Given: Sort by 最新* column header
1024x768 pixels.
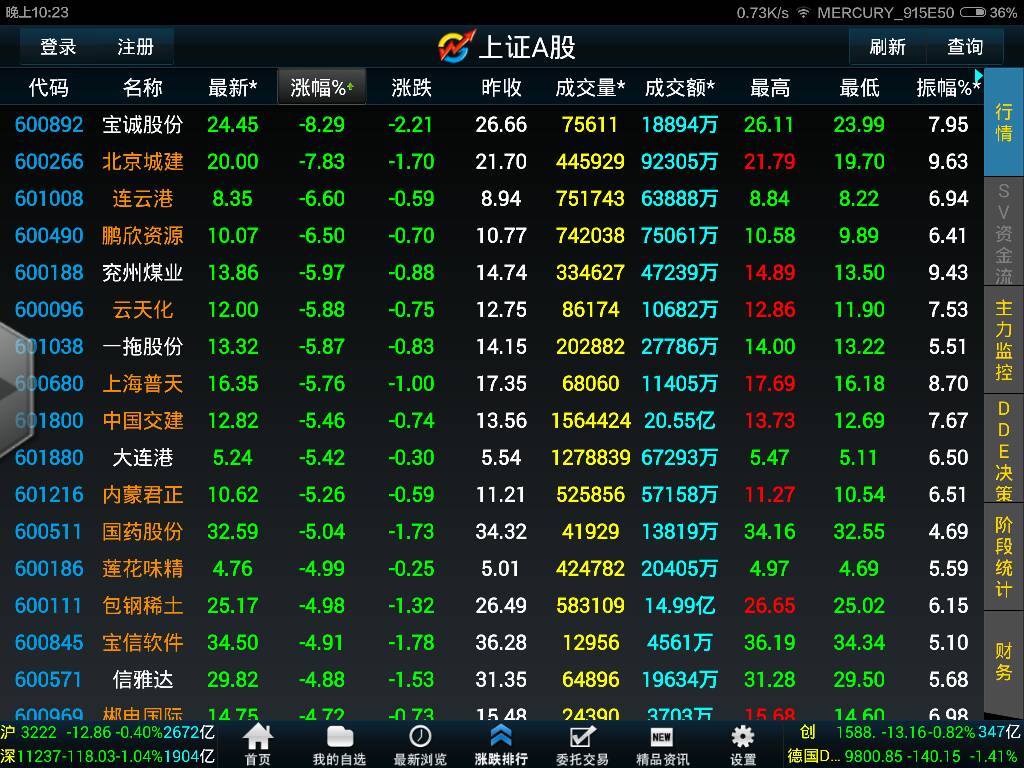Looking at the screenshot, I should point(232,87).
